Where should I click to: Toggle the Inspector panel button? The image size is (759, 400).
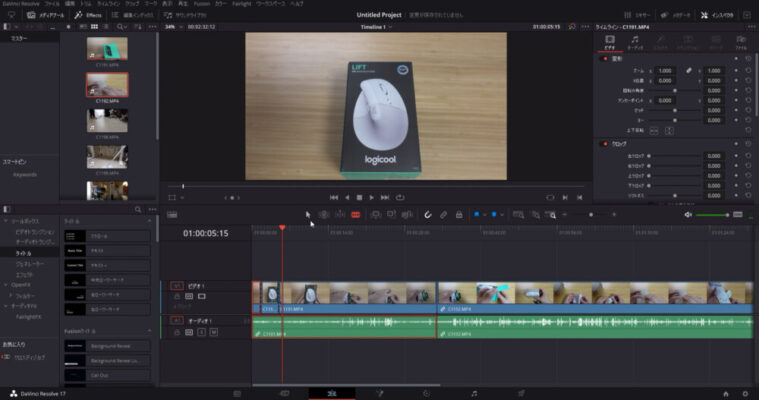click(x=717, y=15)
